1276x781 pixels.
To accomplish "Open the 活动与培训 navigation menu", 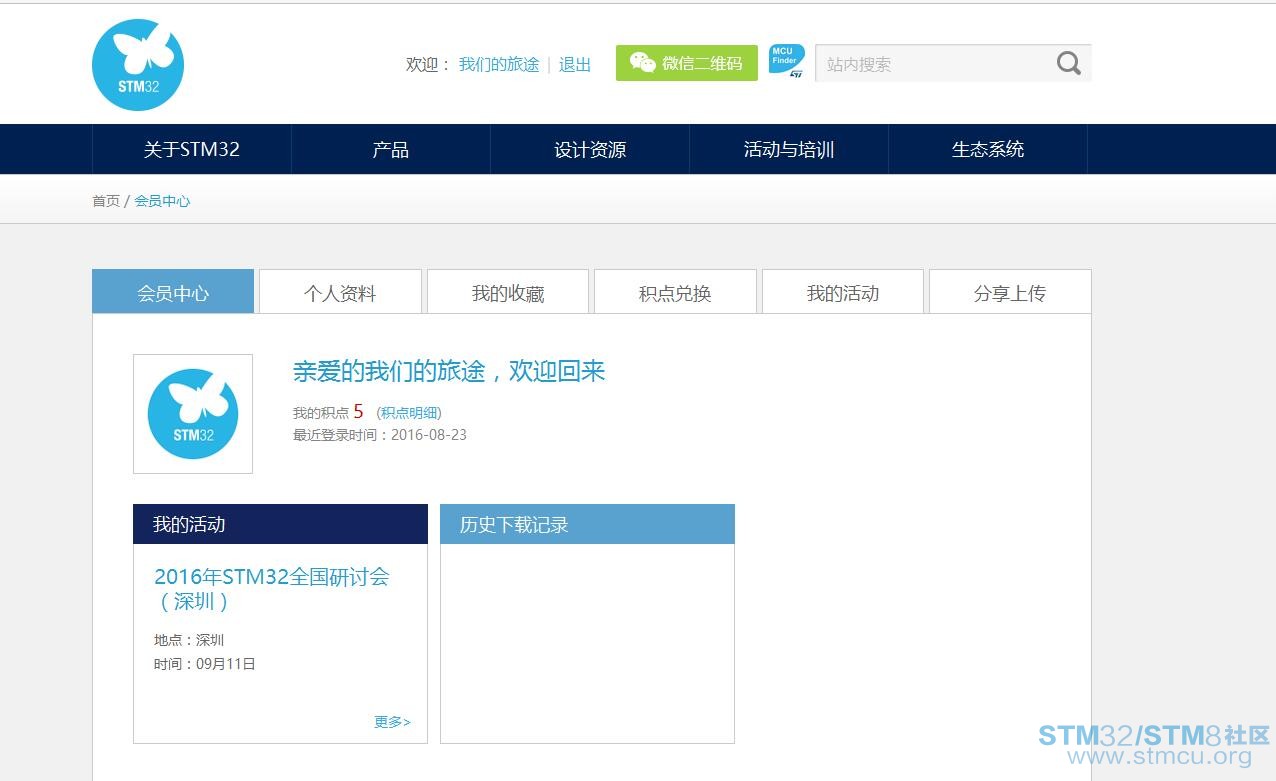I will click(x=789, y=149).
